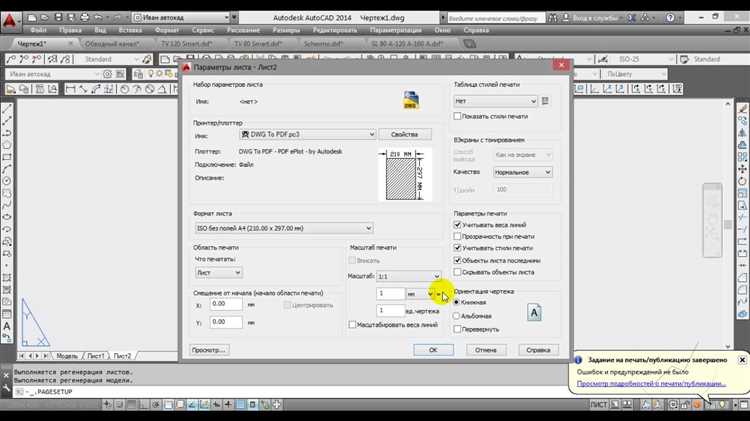This screenshot has height=421, width=750.
Task: Click the Свойства button
Action: coord(405,134)
